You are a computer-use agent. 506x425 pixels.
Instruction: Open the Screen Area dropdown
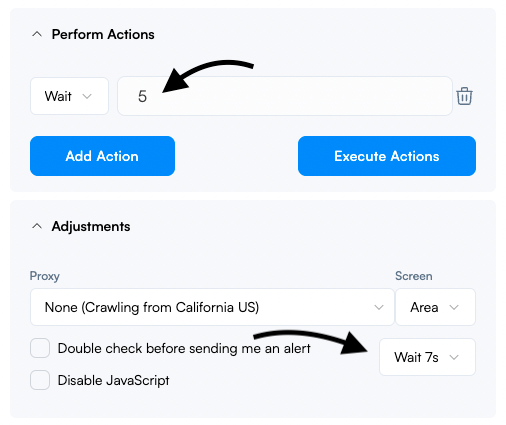pyautogui.click(x=435, y=307)
